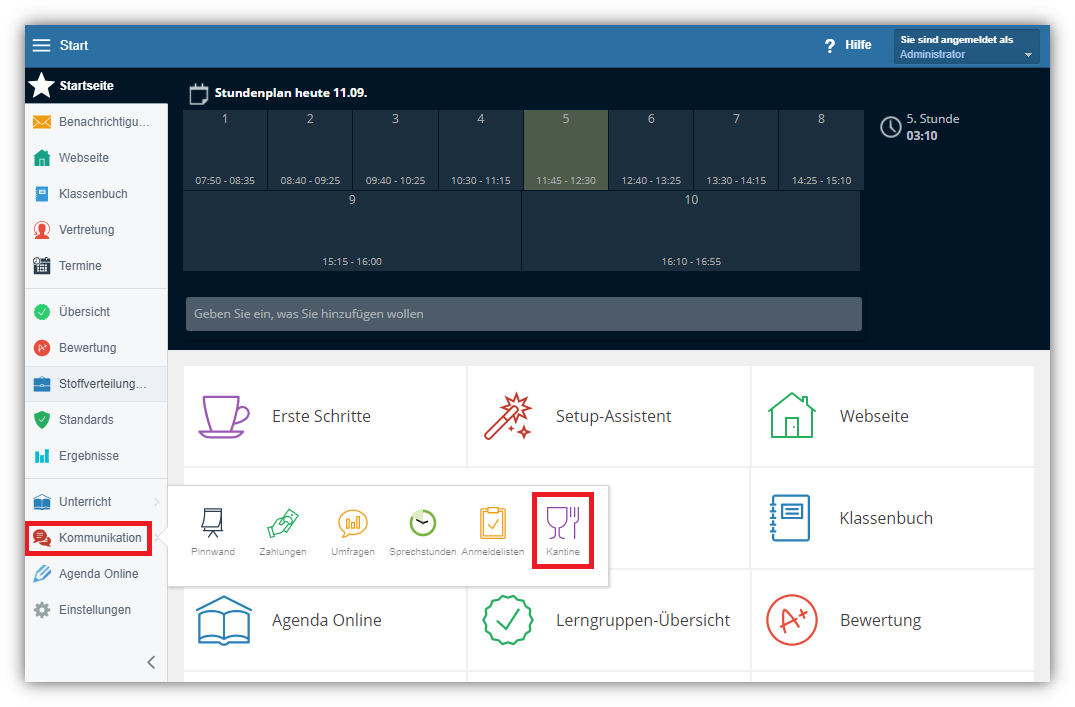Screen dimensions: 1075x707
Task: Expand the Unterricht submenu arrow
Action: pos(156,502)
